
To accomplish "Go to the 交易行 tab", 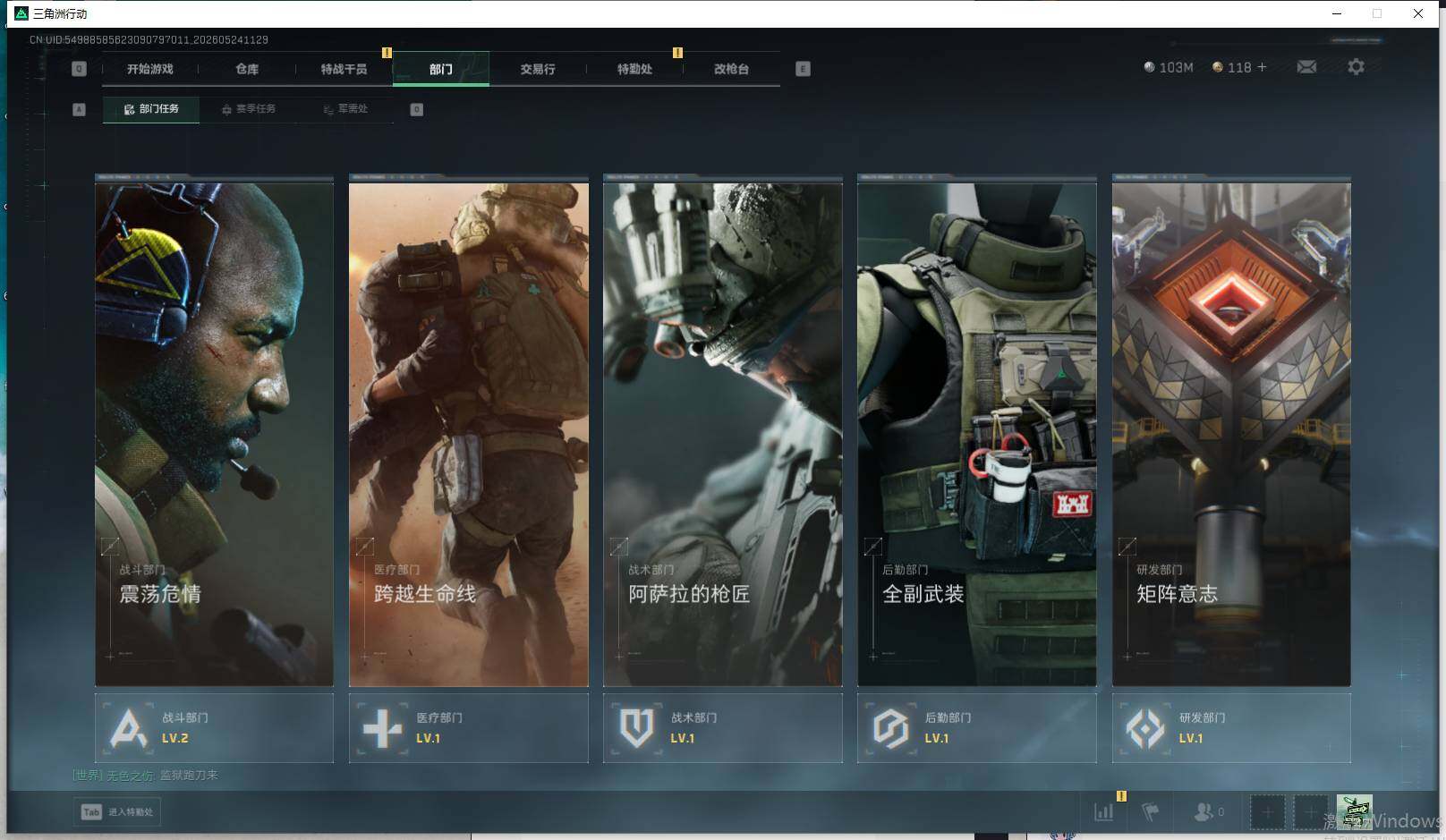I will coord(538,69).
